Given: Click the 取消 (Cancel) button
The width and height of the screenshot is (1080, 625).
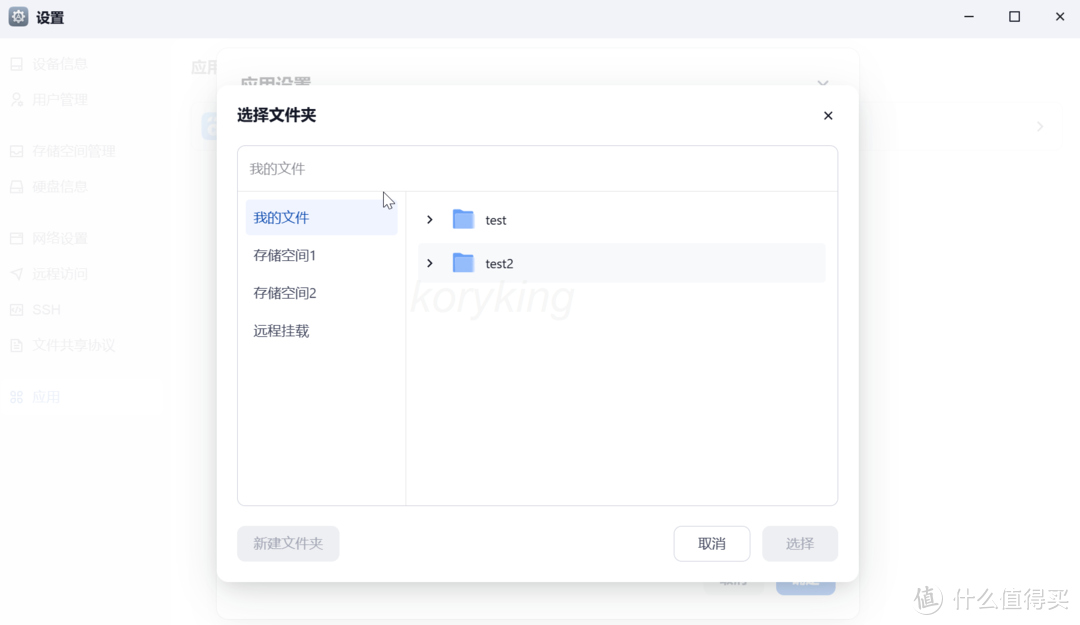Looking at the screenshot, I should (x=712, y=543).
